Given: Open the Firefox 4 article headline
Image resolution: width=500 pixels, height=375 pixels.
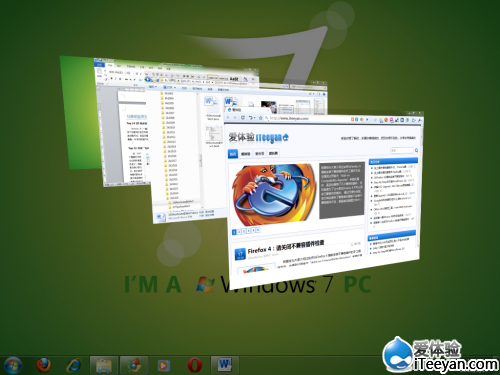Looking at the screenshot, I should (286, 247).
